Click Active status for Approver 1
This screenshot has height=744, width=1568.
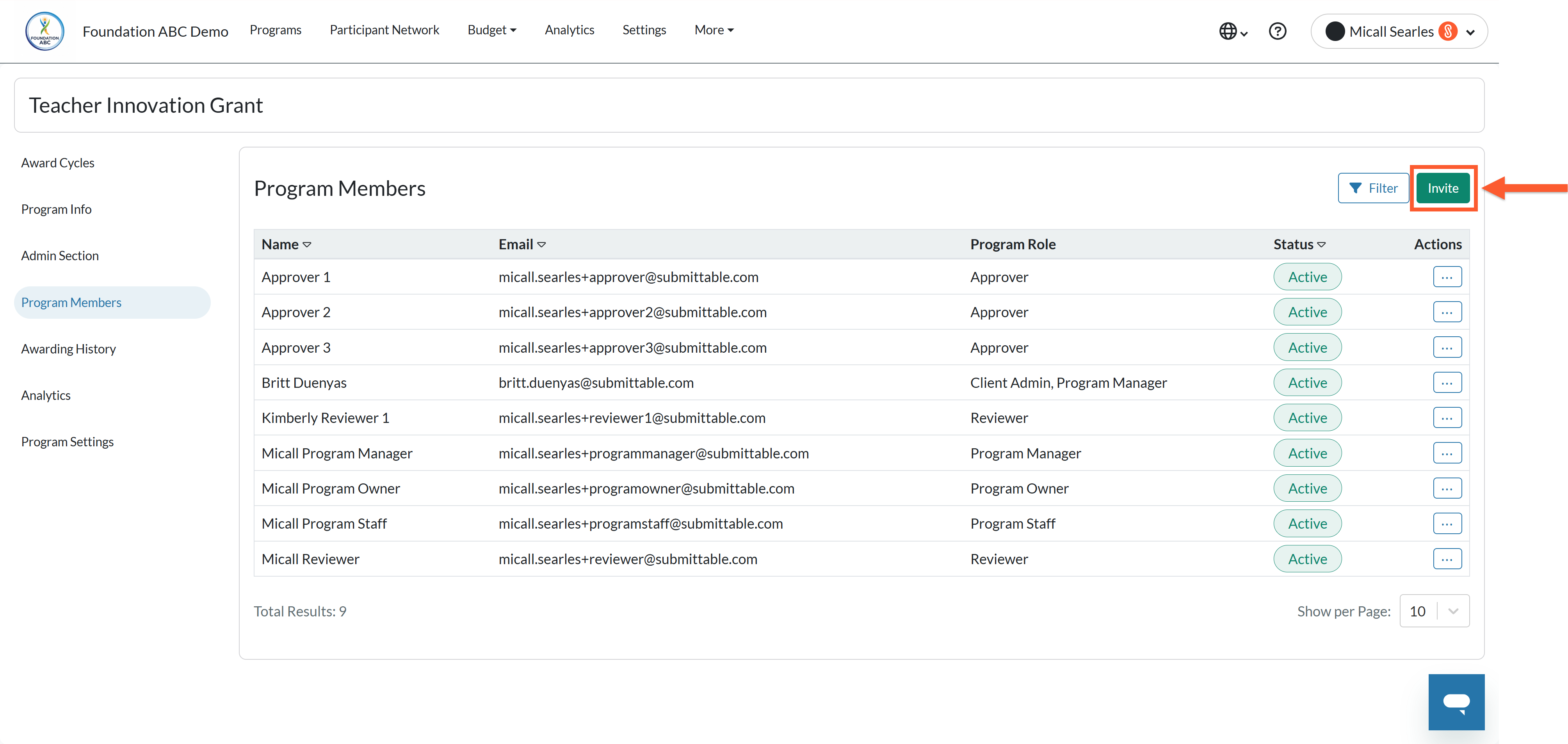(1307, 277)
